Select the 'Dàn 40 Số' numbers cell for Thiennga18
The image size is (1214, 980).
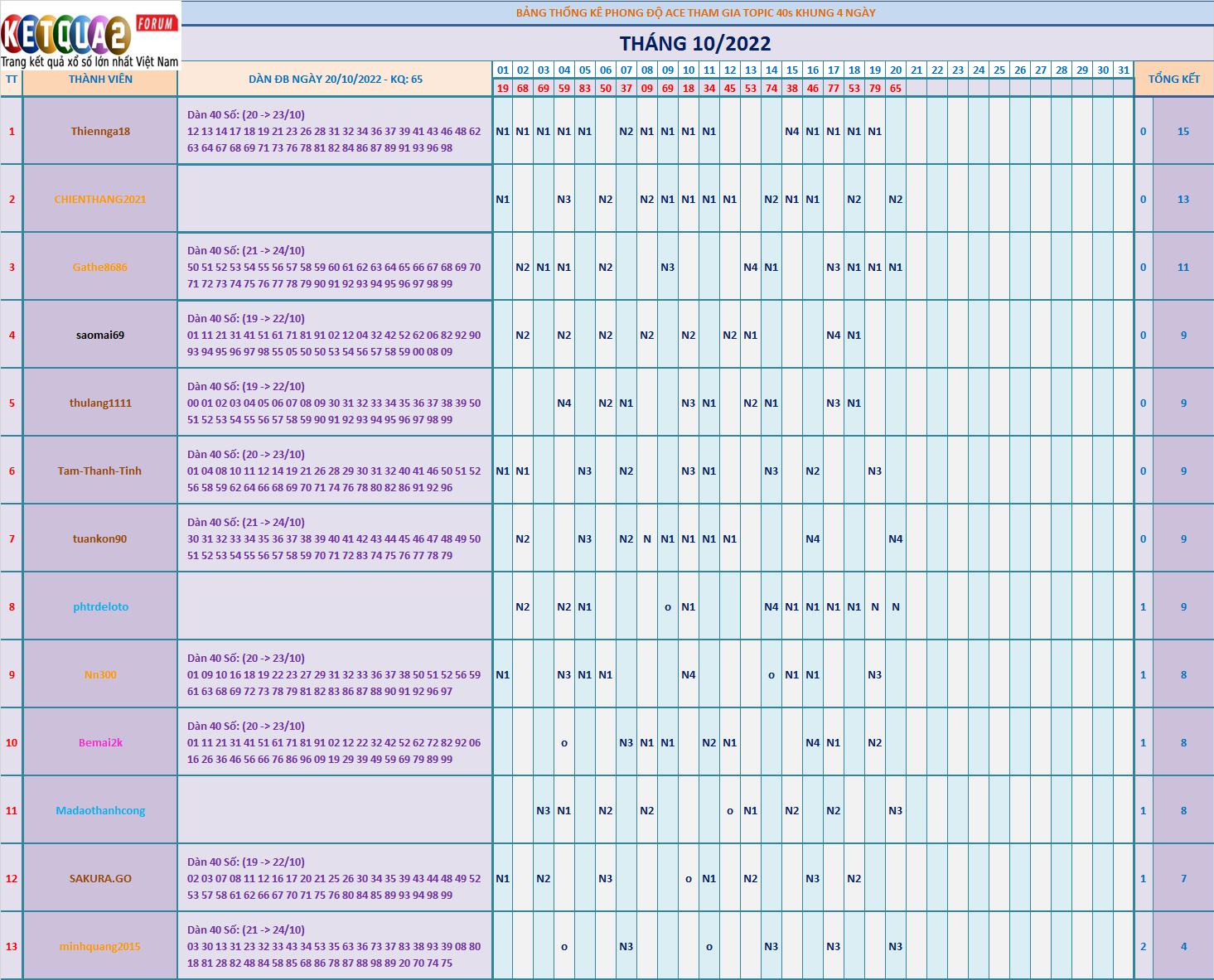[x=335, y=131]
